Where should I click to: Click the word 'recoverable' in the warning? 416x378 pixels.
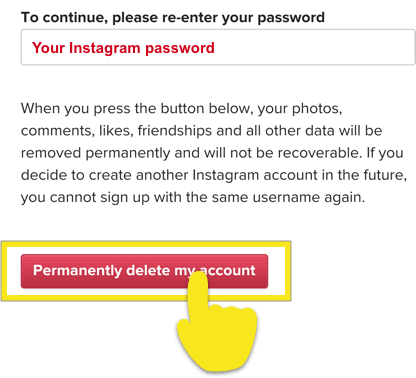coord(319,153)
